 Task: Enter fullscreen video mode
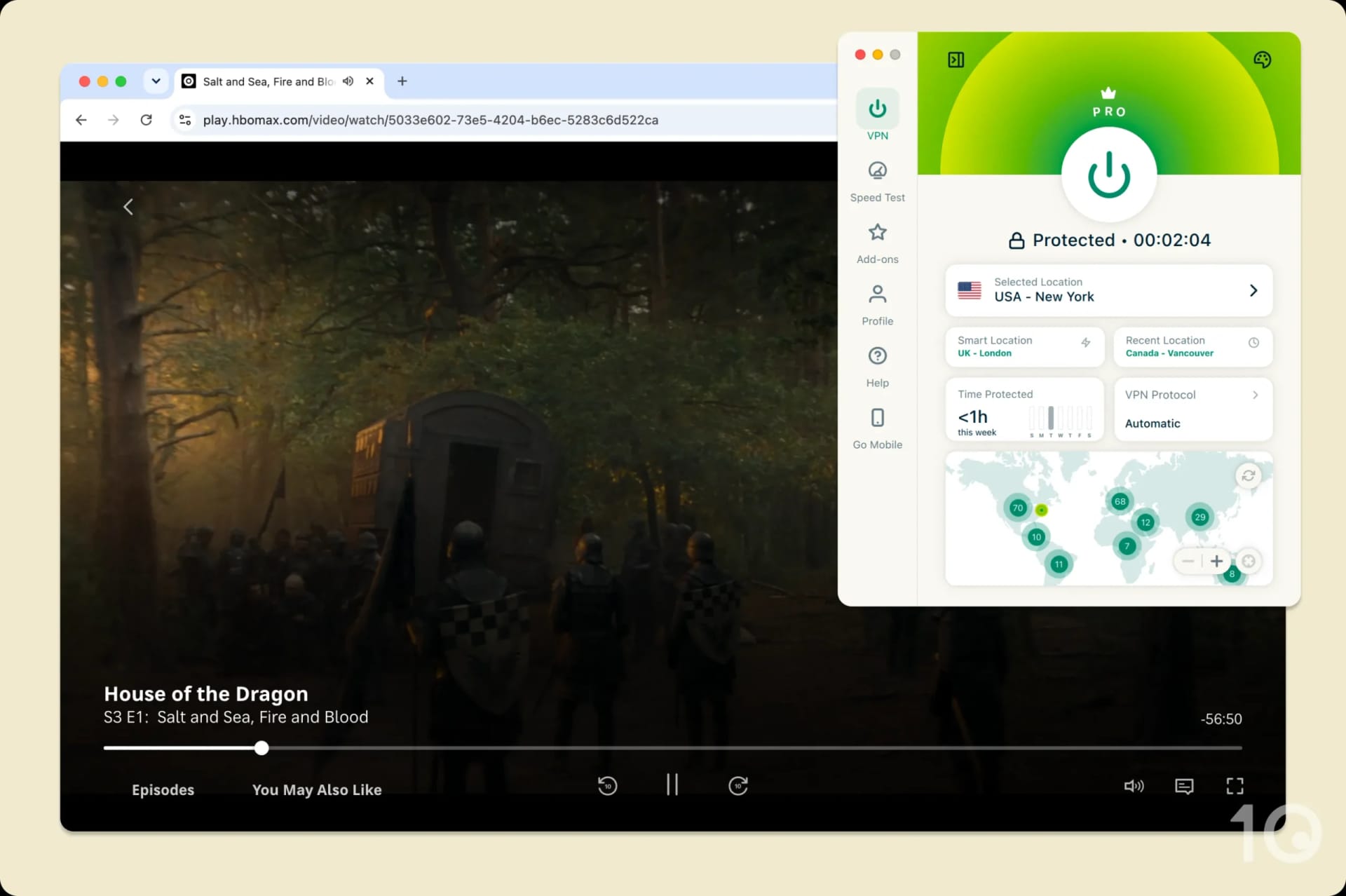(1235, 786)
